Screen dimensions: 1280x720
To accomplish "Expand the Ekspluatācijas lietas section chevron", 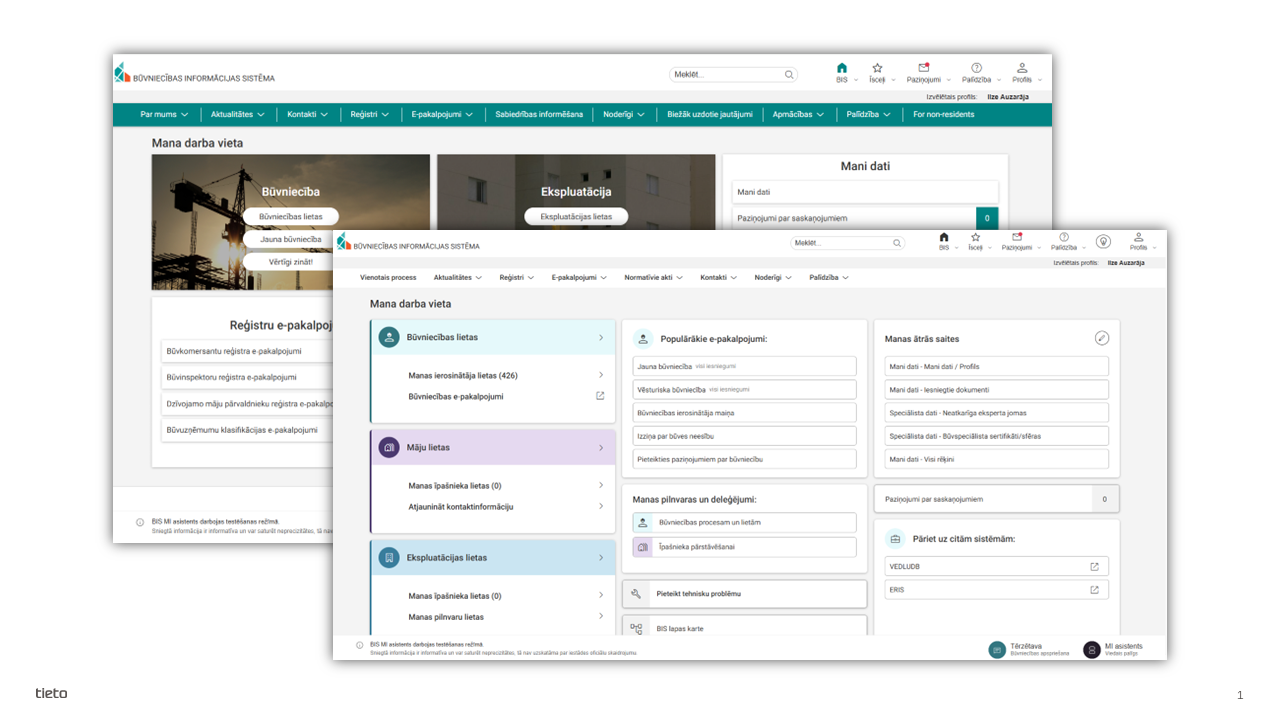I will click(600, 558).
